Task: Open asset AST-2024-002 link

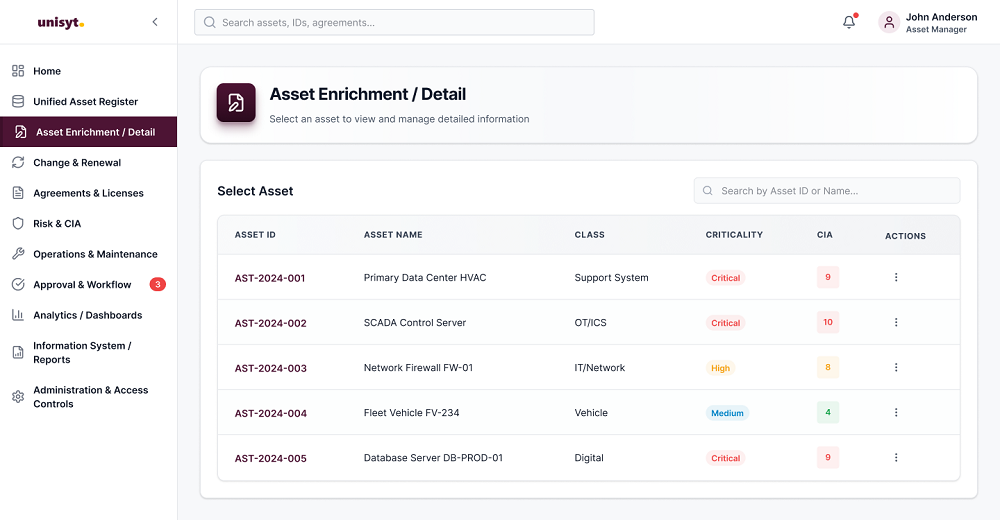Action: coord(270,323)
